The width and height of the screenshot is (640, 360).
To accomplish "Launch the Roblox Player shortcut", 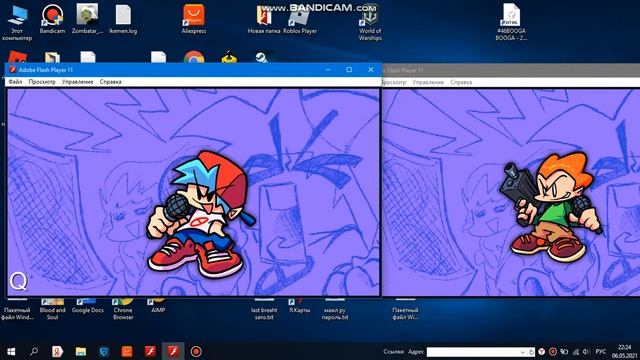I will (x=300, y=20).
